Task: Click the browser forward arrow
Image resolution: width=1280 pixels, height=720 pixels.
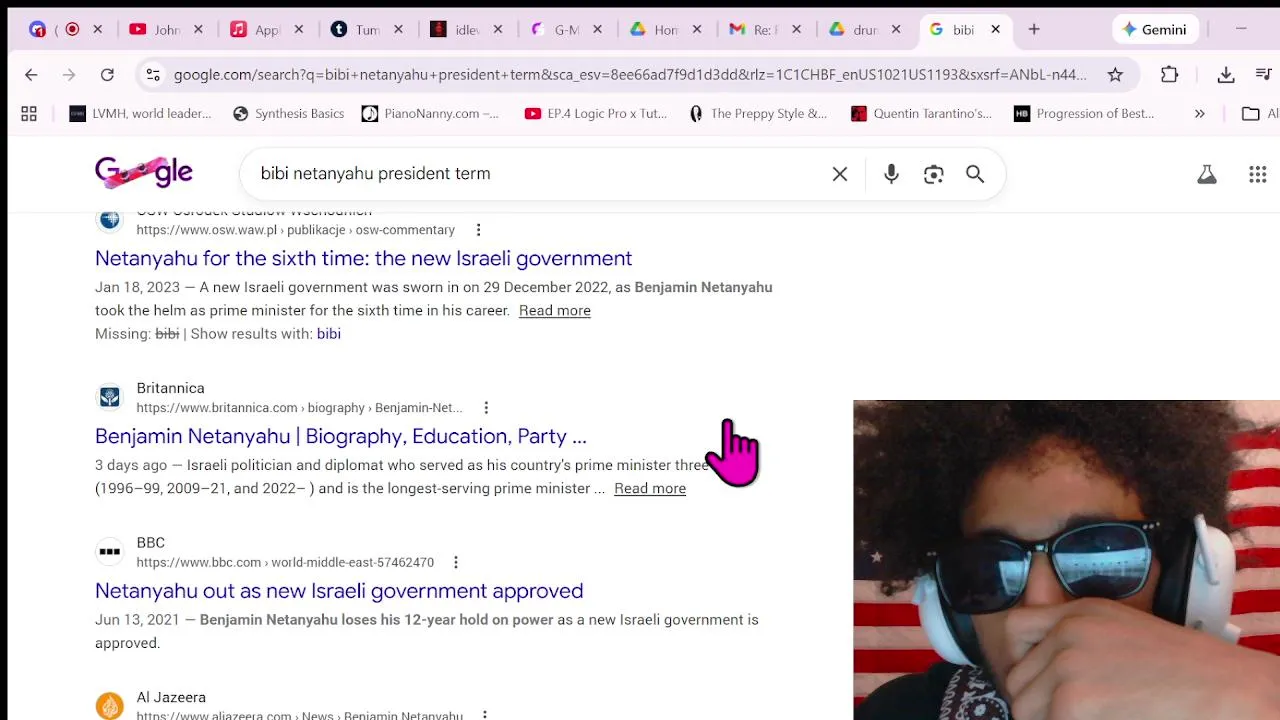Action: click(x=69, y=74)
